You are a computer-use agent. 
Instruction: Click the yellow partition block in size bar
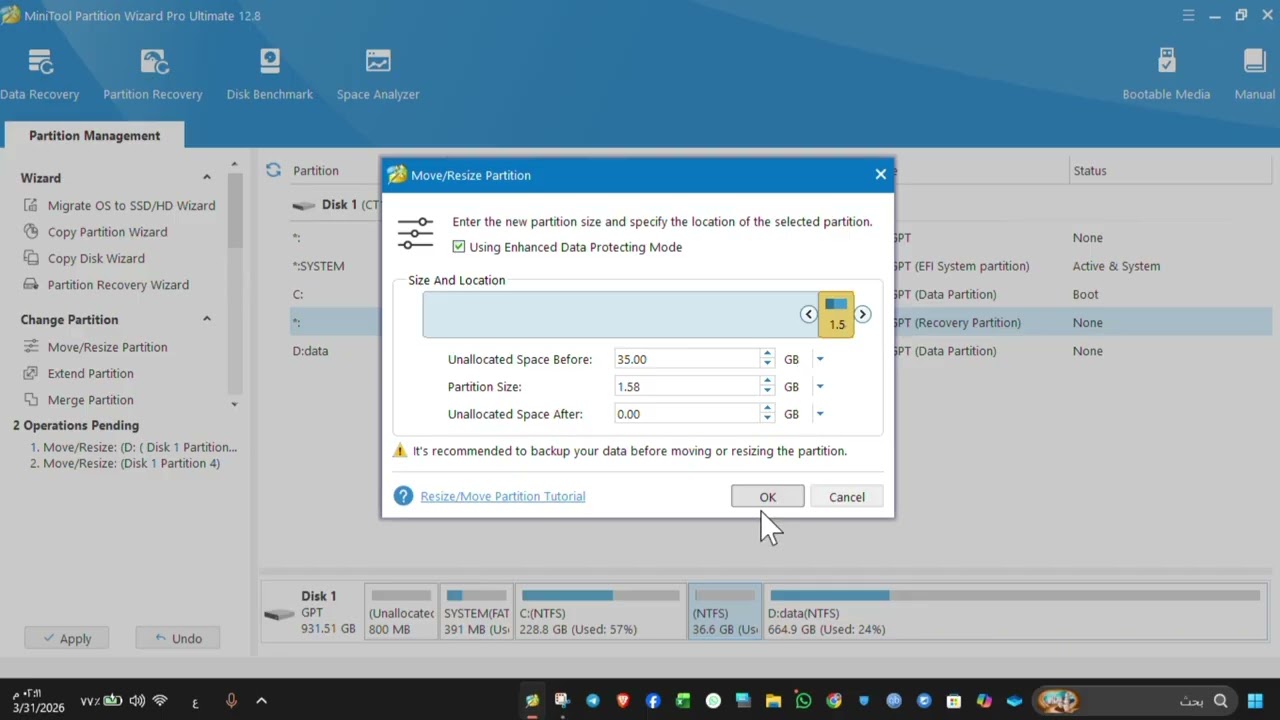tap(836, 314)
